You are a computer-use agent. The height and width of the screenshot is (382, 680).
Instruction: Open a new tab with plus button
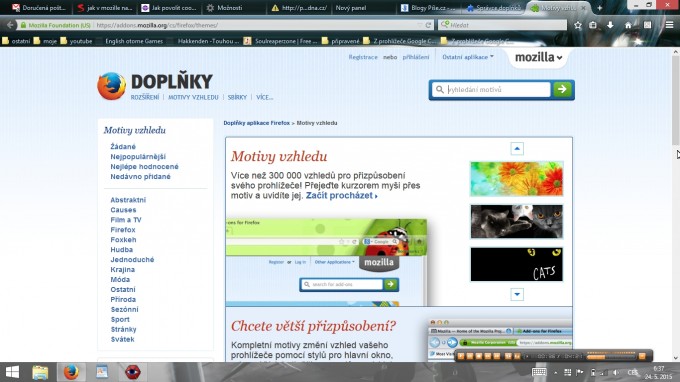tap(599, 8)
